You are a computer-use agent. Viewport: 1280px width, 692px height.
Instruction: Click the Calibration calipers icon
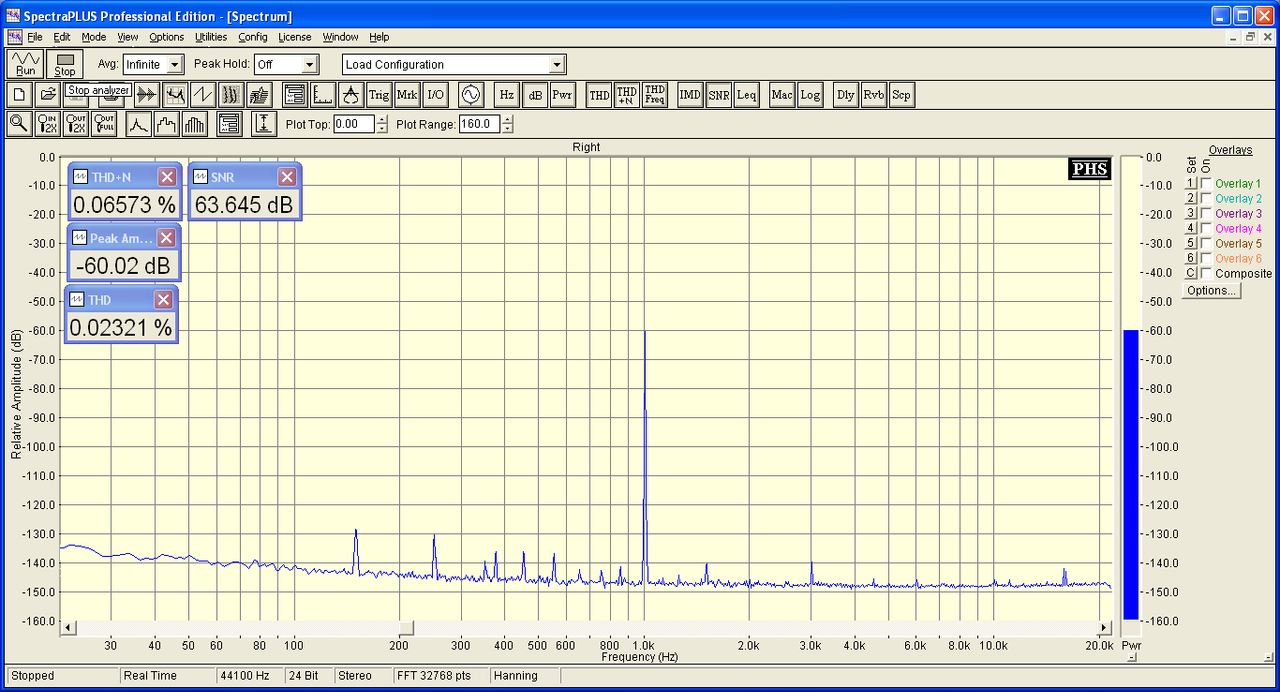(x=351, y=95)
